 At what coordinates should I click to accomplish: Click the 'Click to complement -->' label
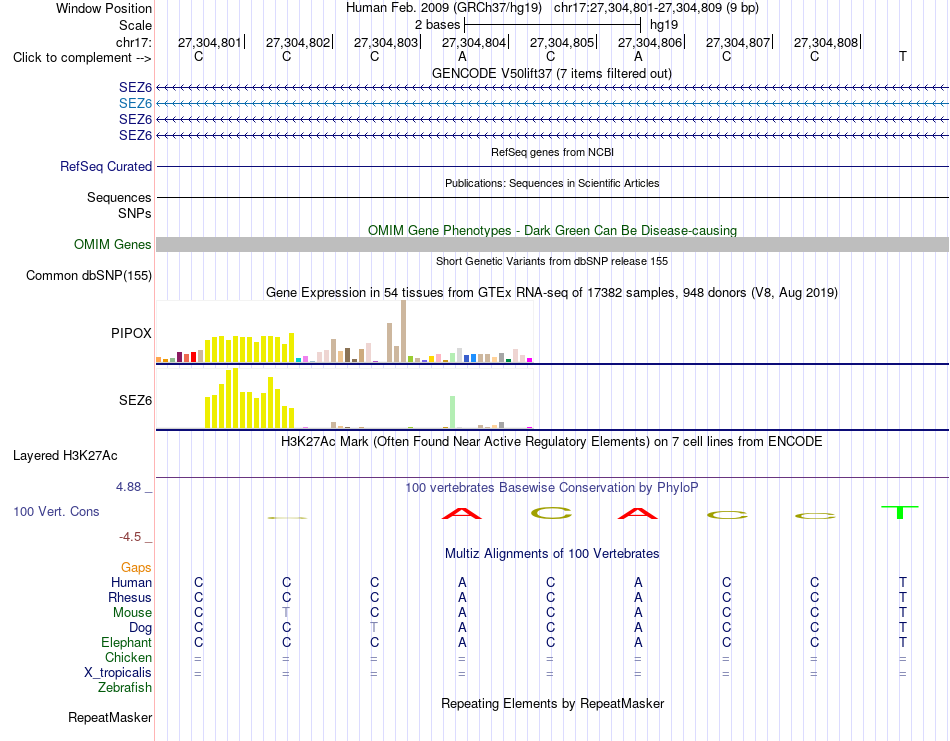click(x=82, y=58)
